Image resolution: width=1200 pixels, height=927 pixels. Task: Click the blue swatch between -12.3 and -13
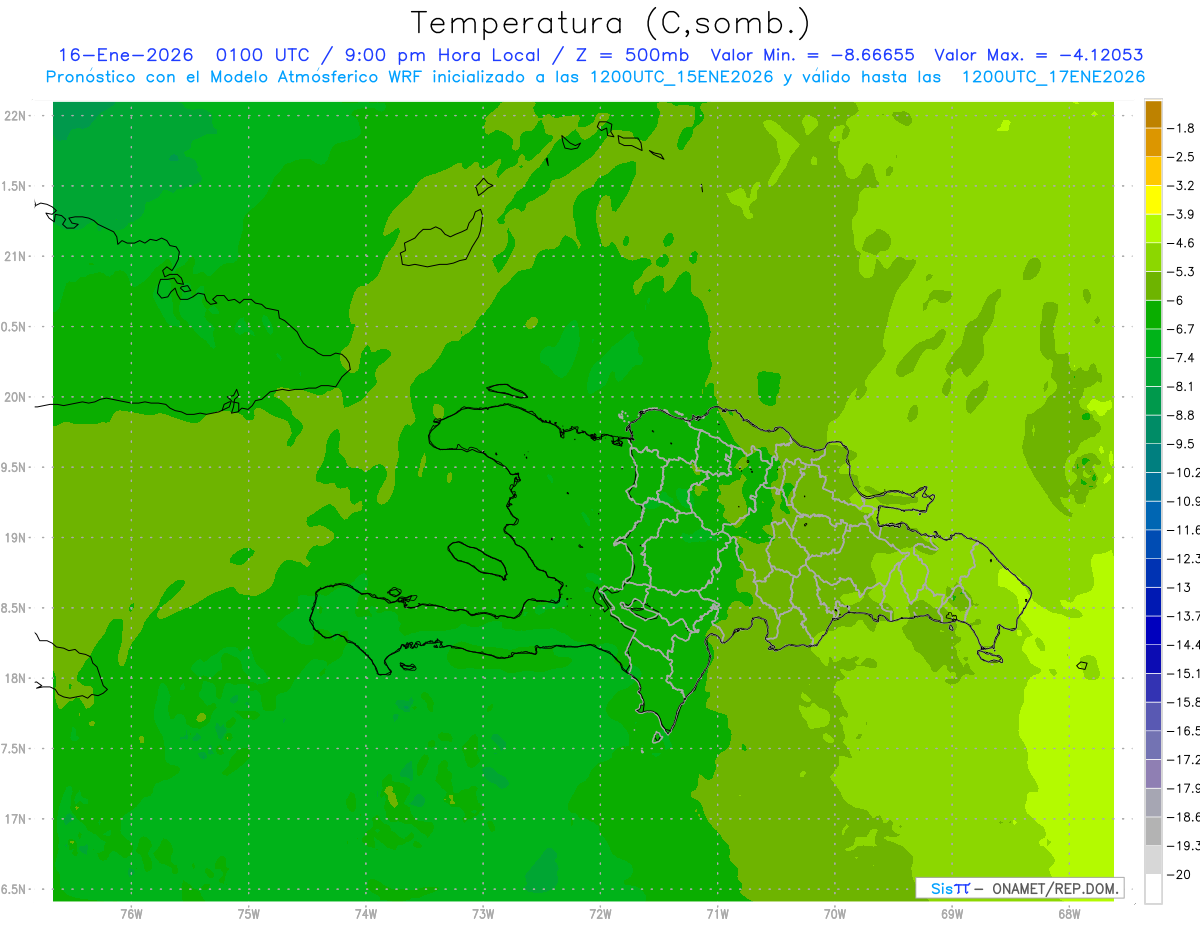tap(1153, 573)
